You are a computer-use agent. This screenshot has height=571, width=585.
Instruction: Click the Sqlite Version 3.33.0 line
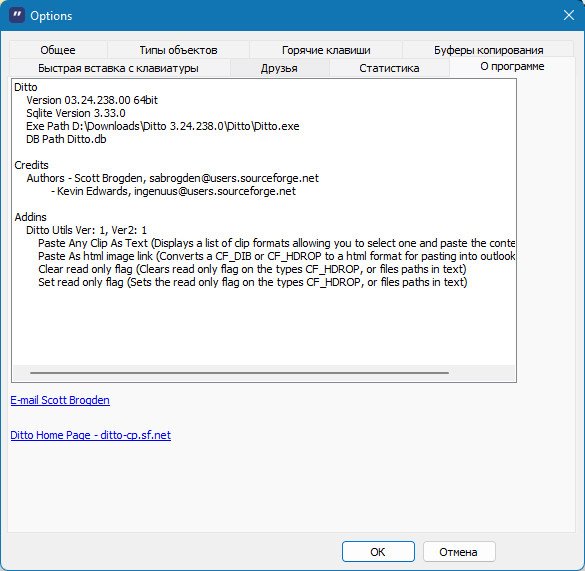[x=76, y=113]
